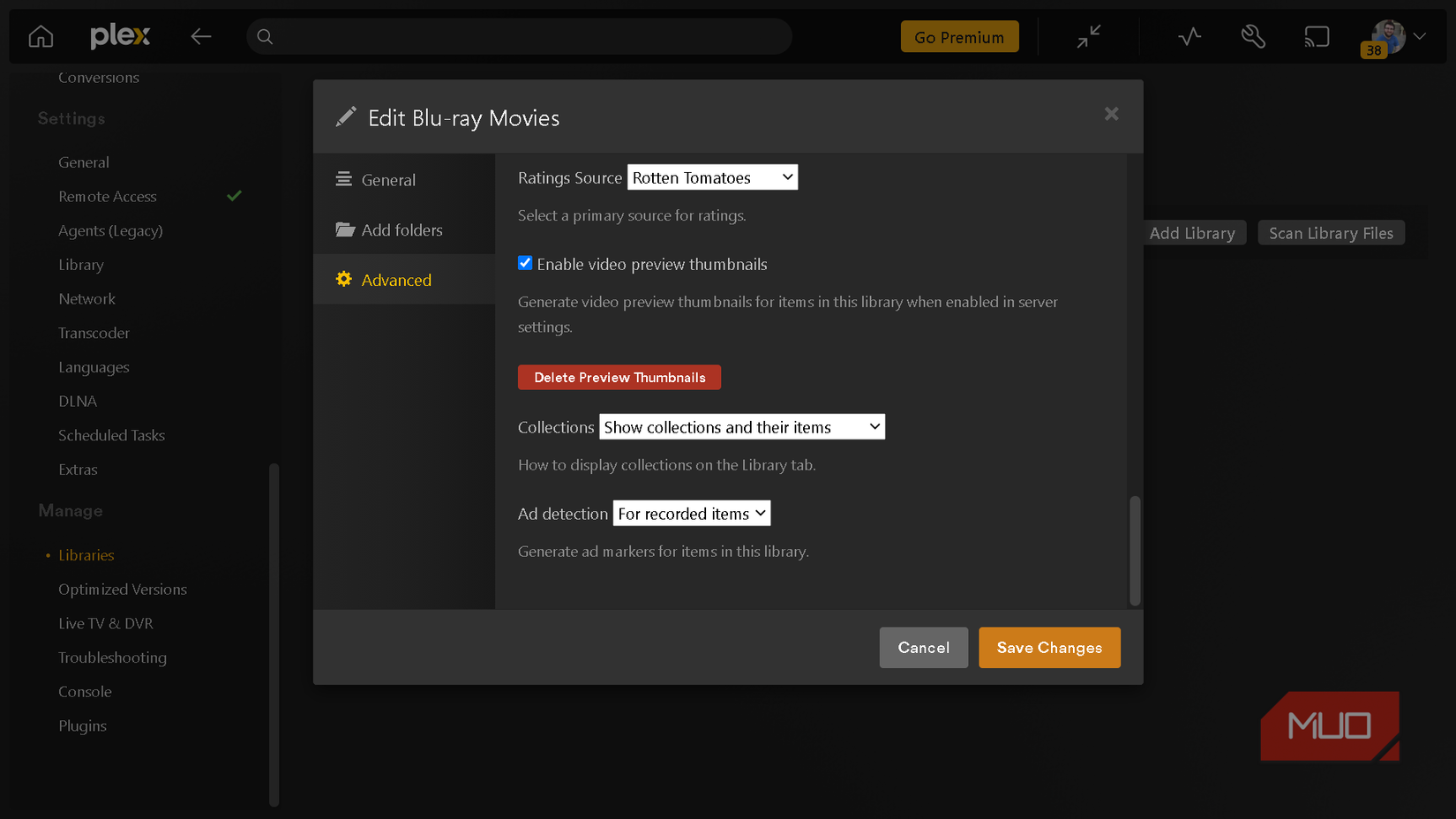Click the exit fullscreen arrows icon
Viewport: 1456px width, 819px height.
(1089, 37)
